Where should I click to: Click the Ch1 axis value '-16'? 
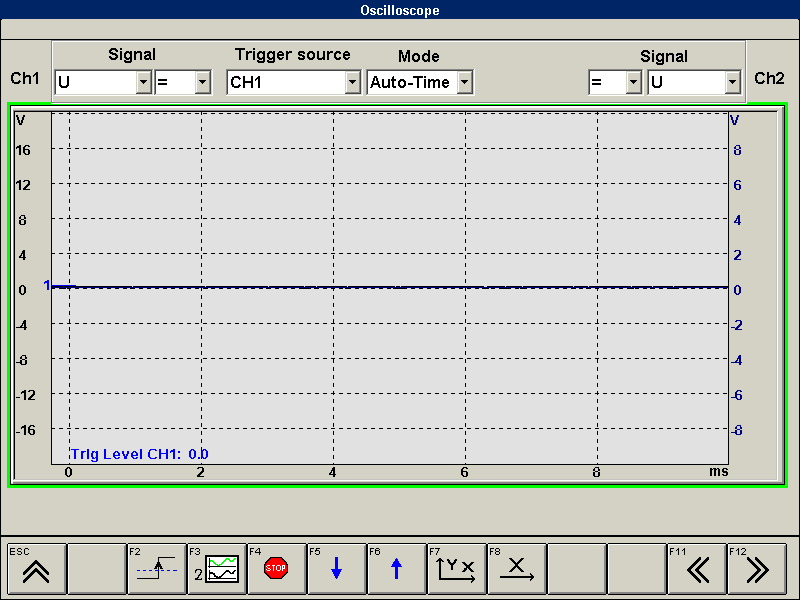[26, 430]
